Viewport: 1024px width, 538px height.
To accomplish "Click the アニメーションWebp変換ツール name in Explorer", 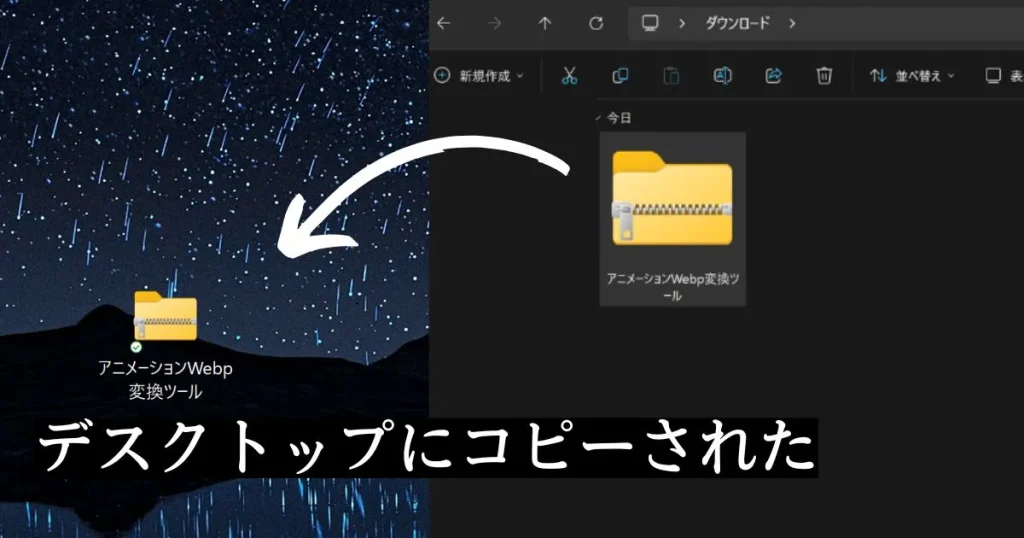I will (673, 287).
